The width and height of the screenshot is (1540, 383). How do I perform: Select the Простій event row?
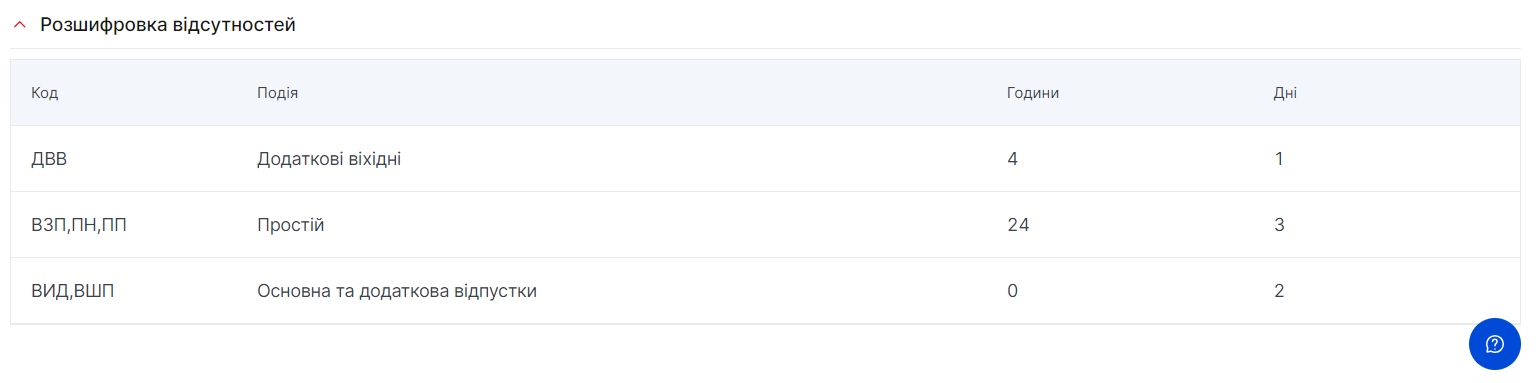tap(765, 225)
